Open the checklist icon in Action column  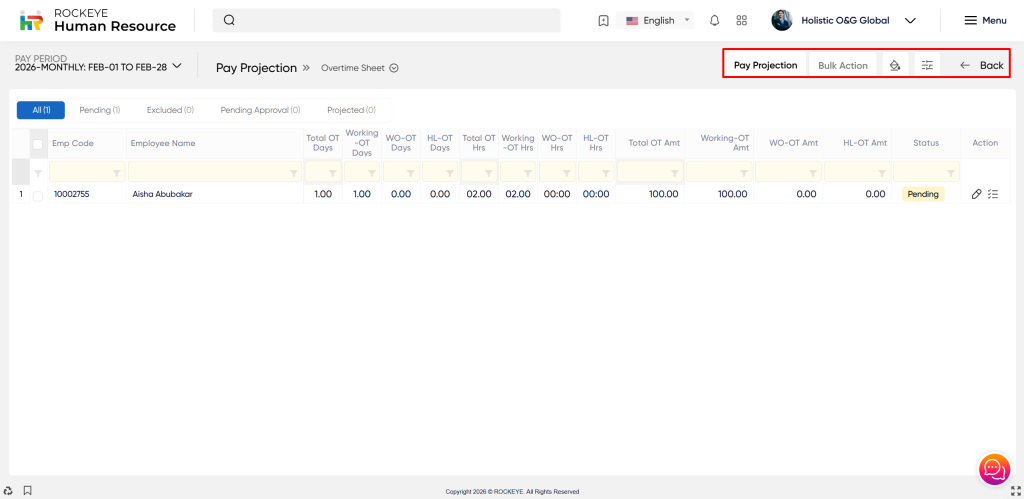tap(993, 194)
